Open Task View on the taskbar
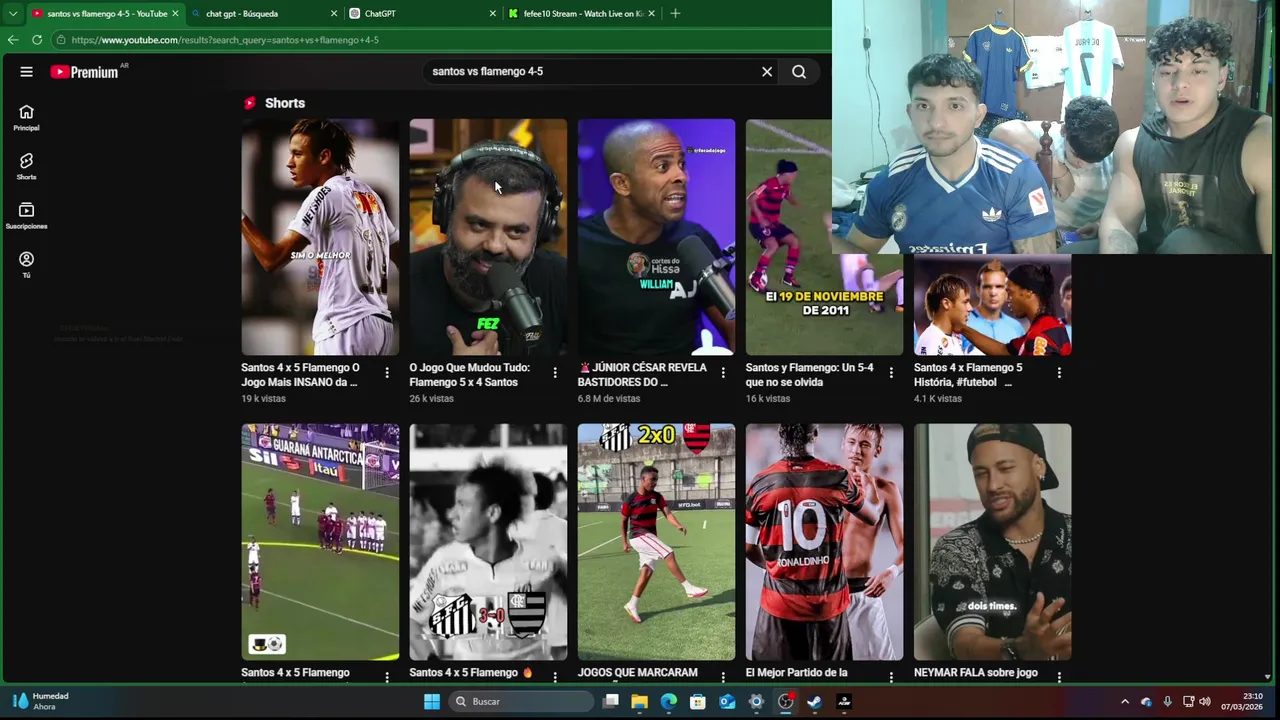 click(x=610, y=702)
